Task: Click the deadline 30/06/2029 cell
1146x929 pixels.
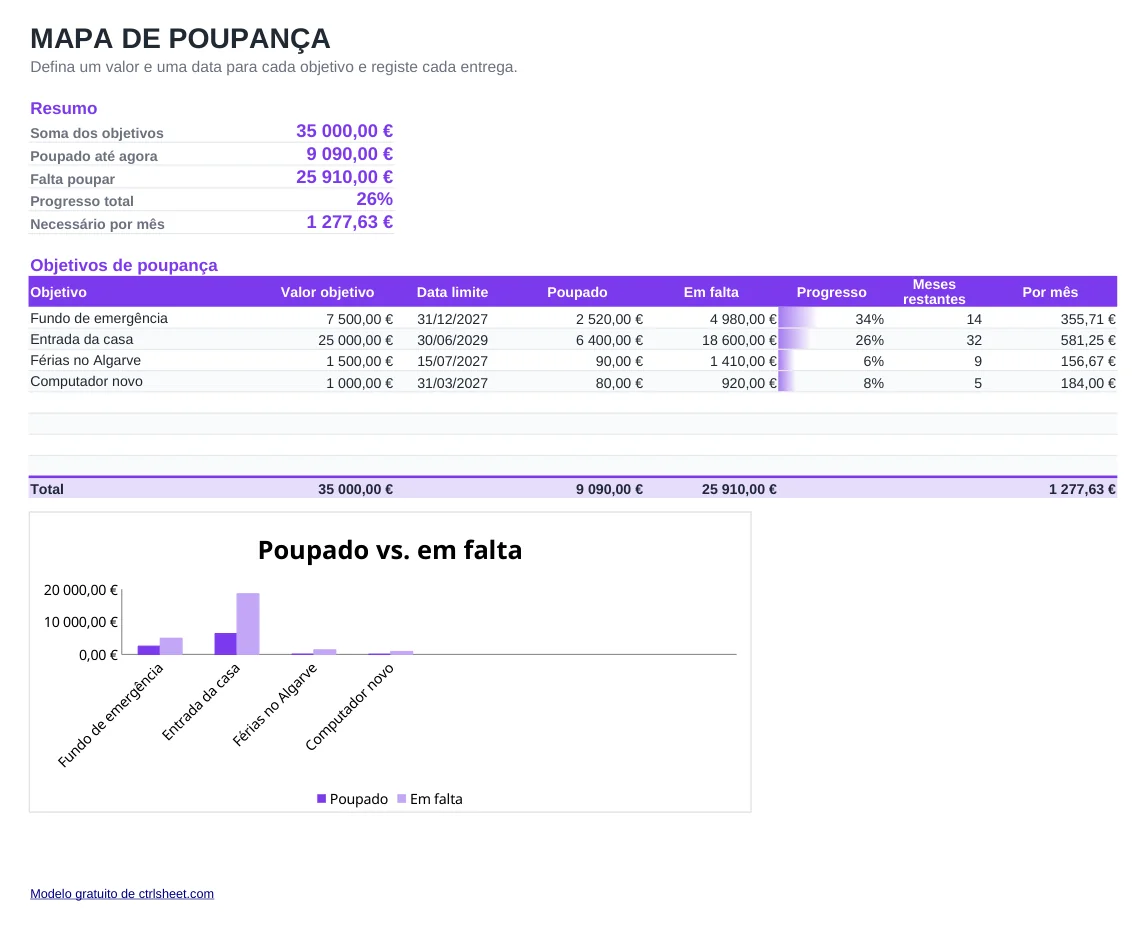Action: (x=452, y=341)
